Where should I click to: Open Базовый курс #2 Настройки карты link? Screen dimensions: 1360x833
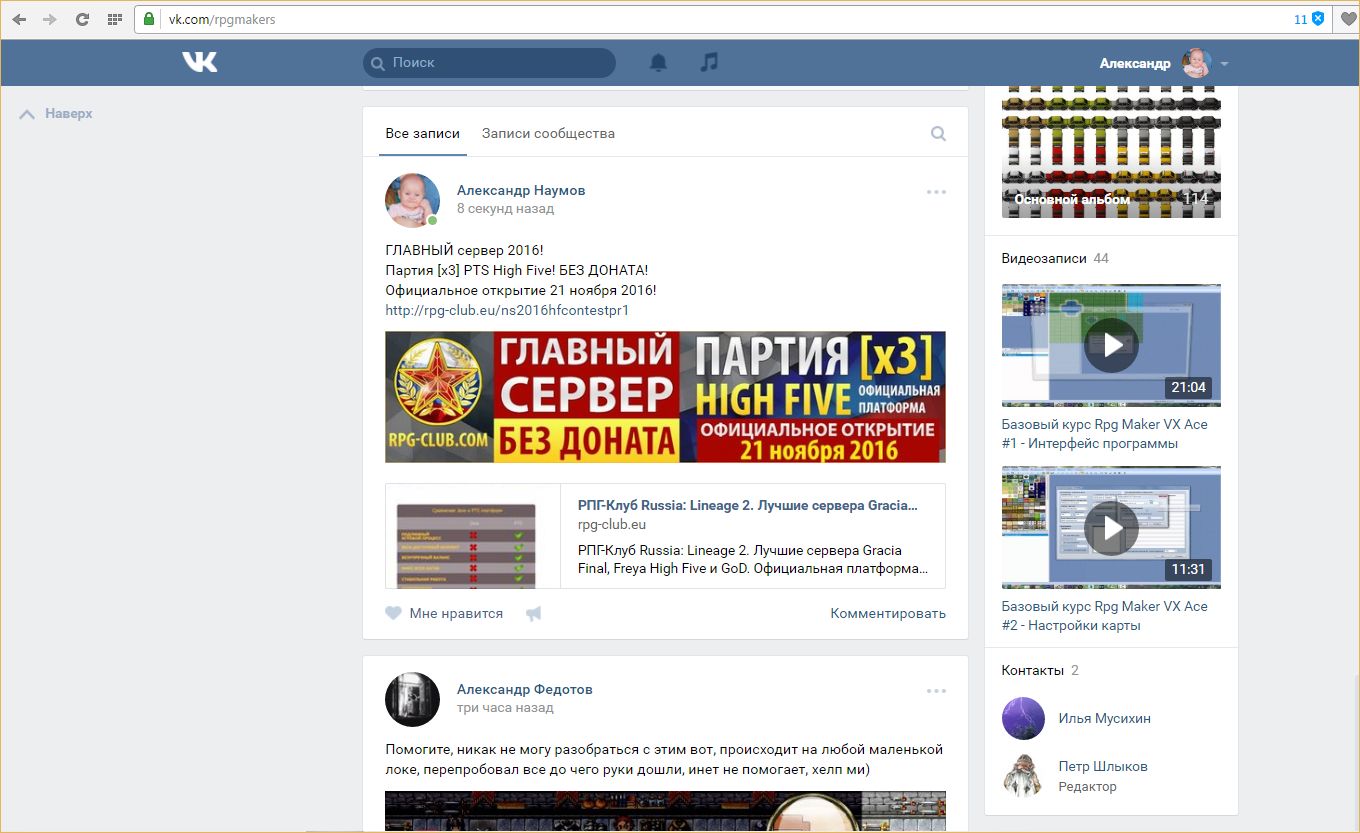(x=1105, y=616)
